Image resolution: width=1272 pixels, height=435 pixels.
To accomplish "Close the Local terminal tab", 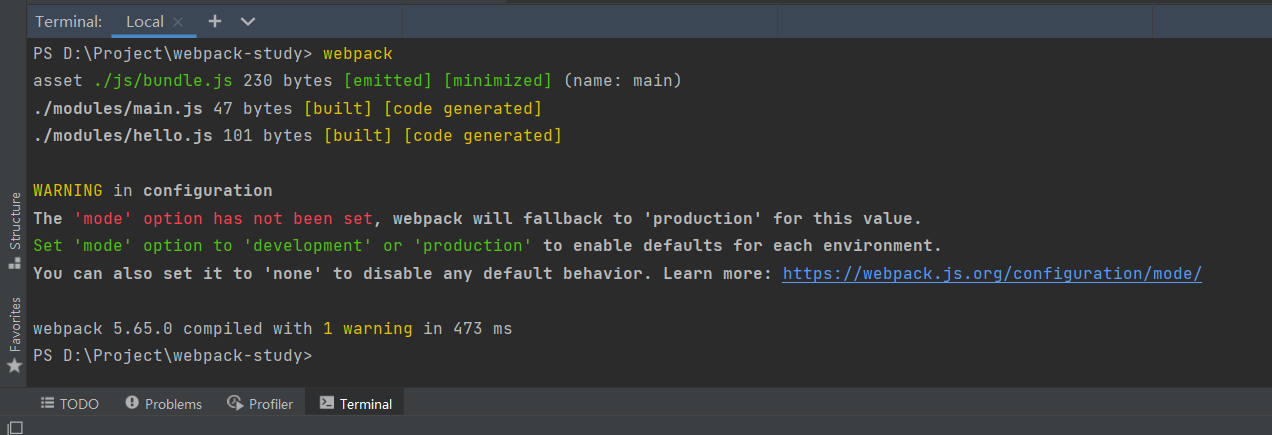I will click(178, 21).
